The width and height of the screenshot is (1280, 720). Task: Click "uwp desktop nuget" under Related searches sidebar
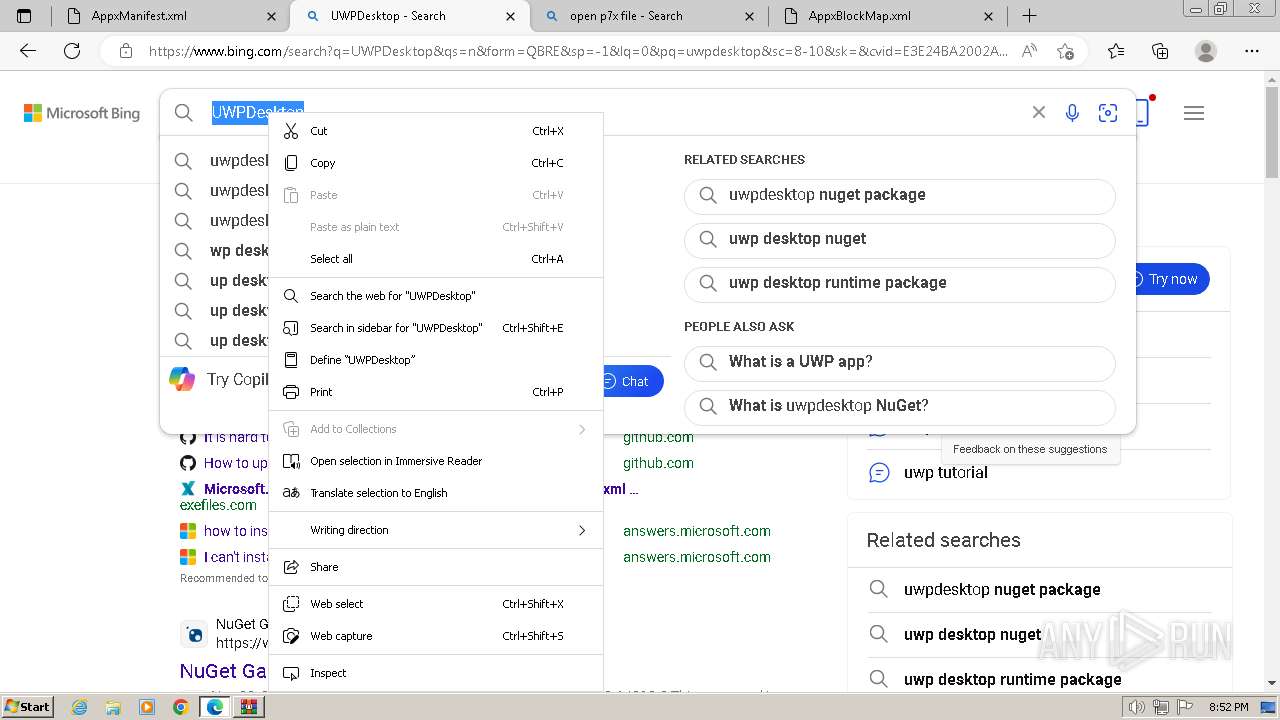(972, 635)
